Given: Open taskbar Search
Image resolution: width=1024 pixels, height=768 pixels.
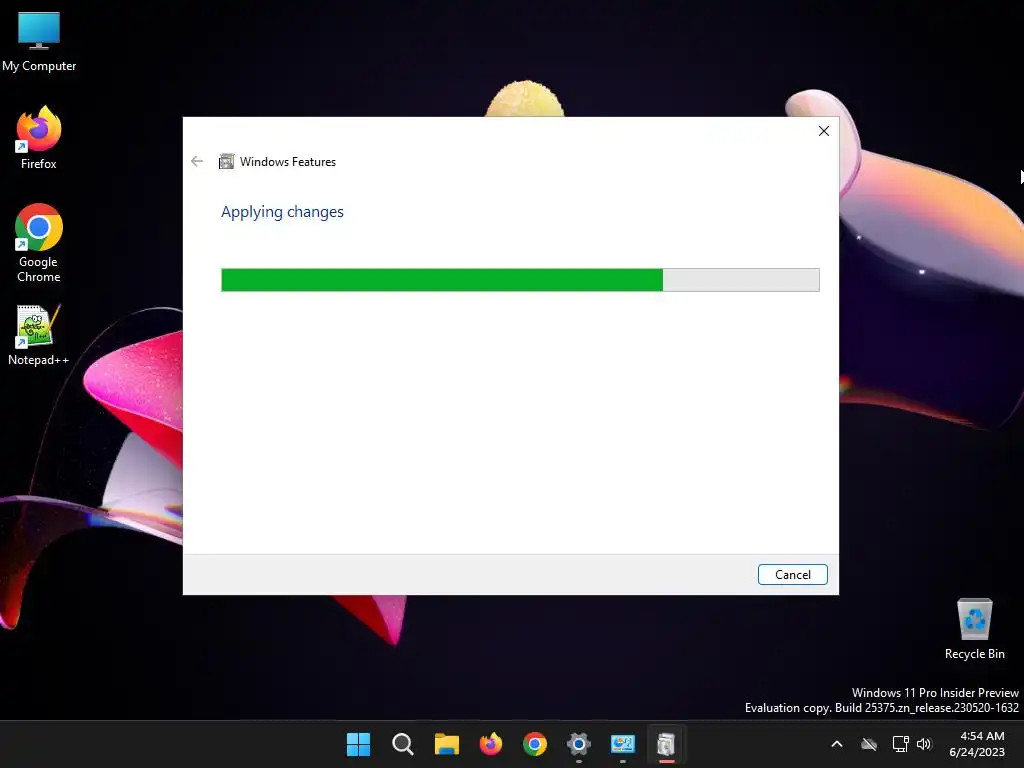Looking at the screenshot, I should (402, 744).
